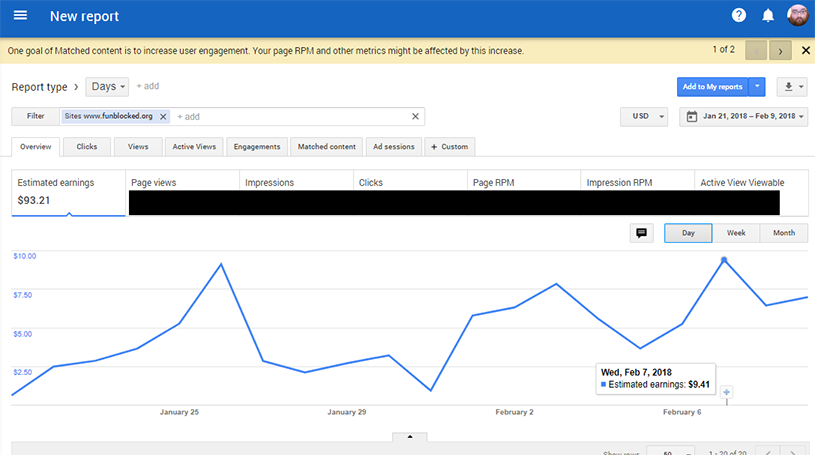Select the Active View Viewable metric header
Viewport: 815px width, 455px height.
click(x=742, y=183)
